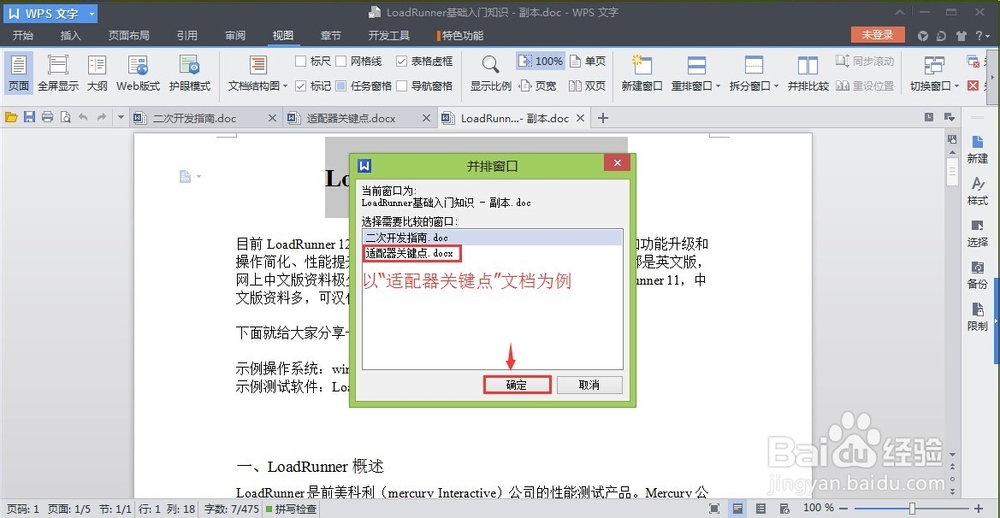1000x518 pixels.
Task: Select web layout icon in status bar
Action: tap(783, 508)
